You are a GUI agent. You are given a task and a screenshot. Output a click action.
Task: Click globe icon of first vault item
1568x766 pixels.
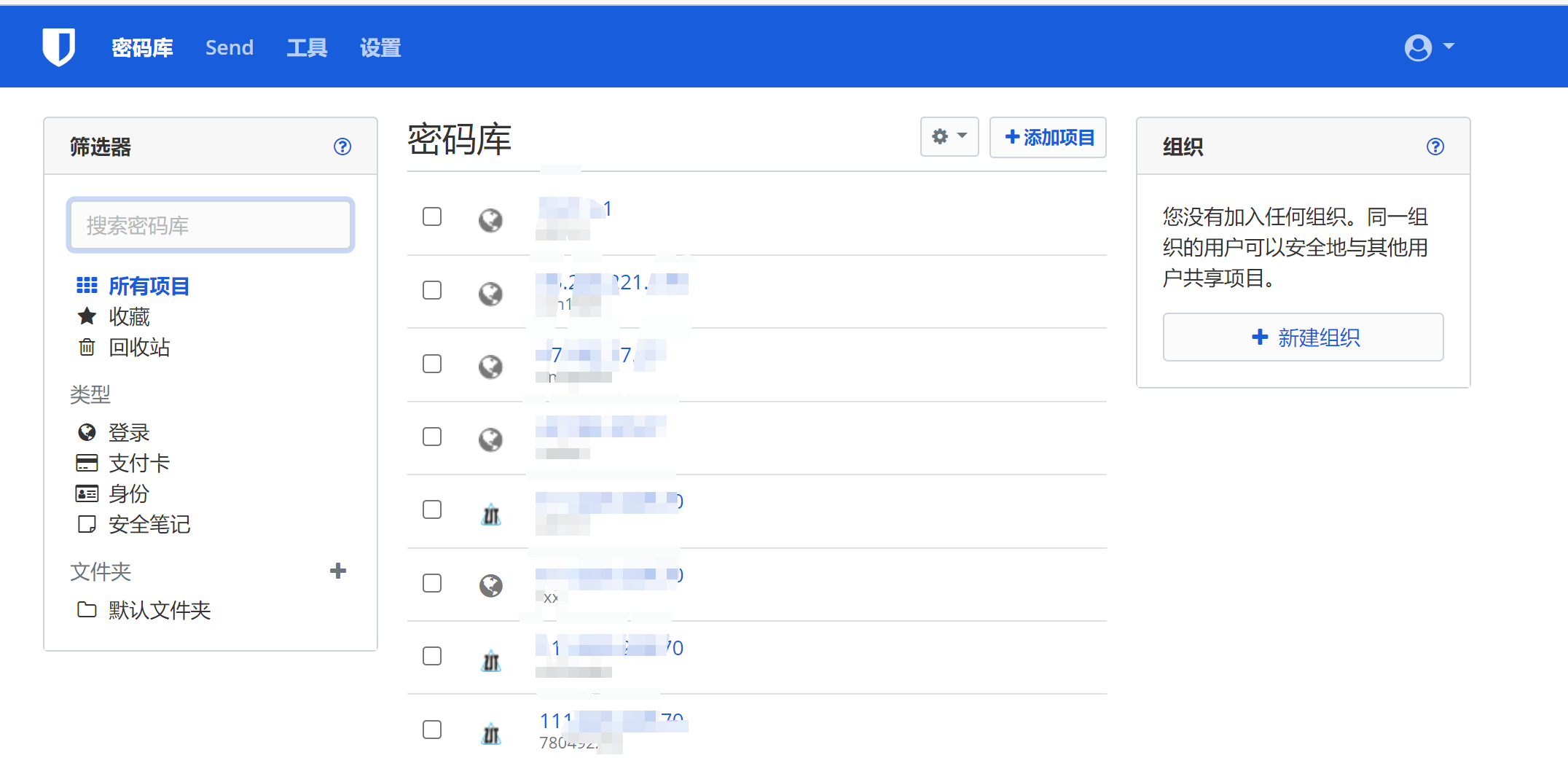[x=490, y=220]
